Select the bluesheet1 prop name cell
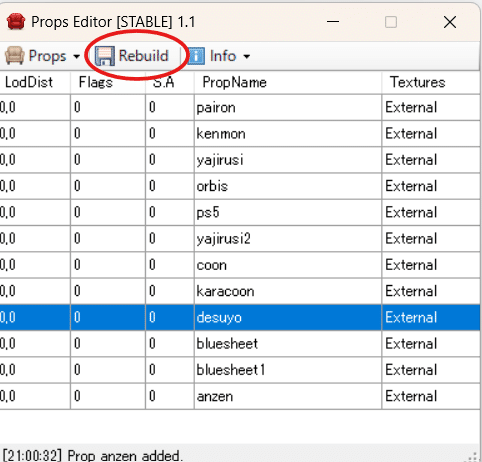The width and height of the screenshot is (482, 462). 288,370
